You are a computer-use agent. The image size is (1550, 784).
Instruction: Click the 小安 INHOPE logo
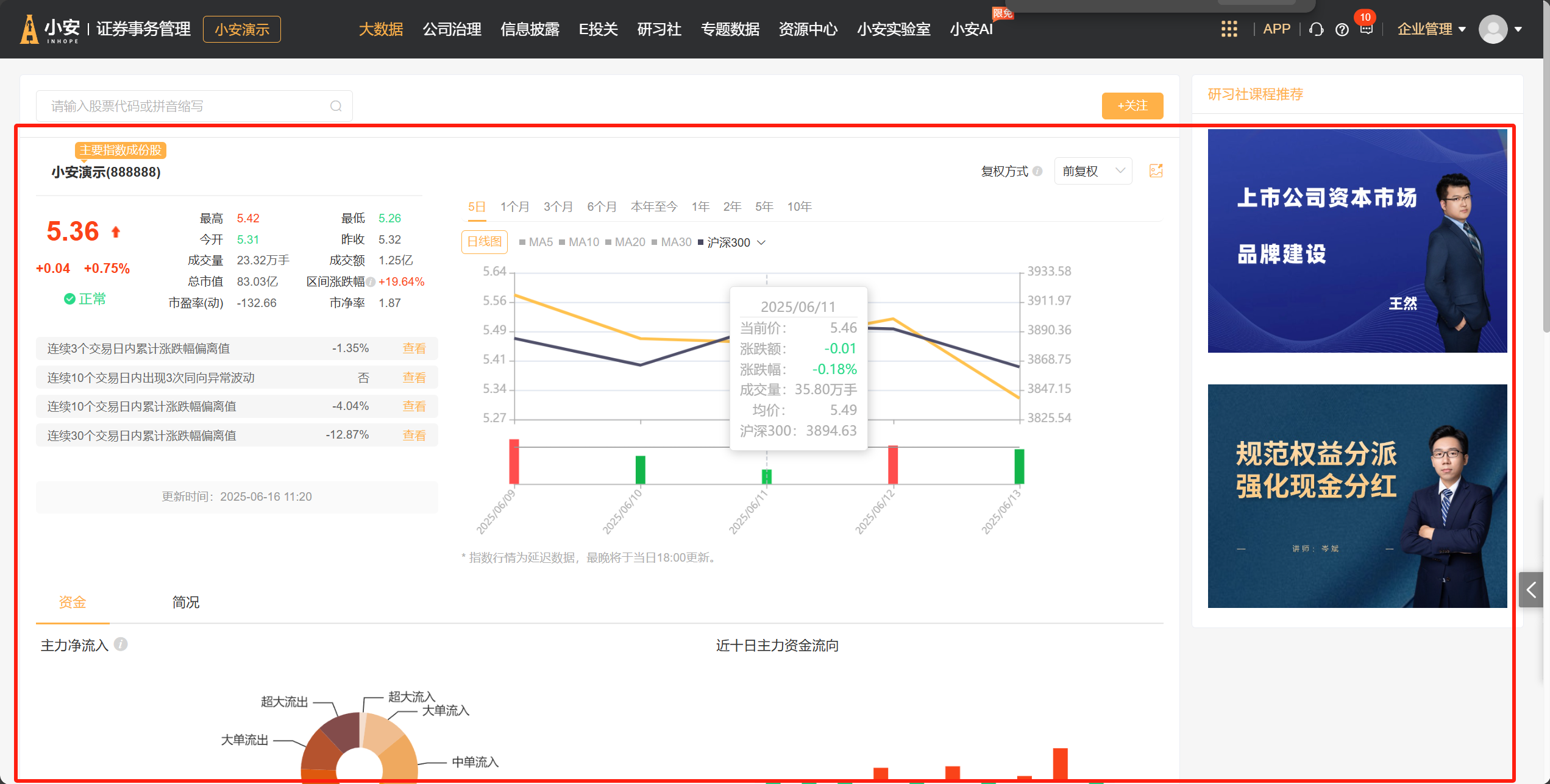(x=51, y=29)
